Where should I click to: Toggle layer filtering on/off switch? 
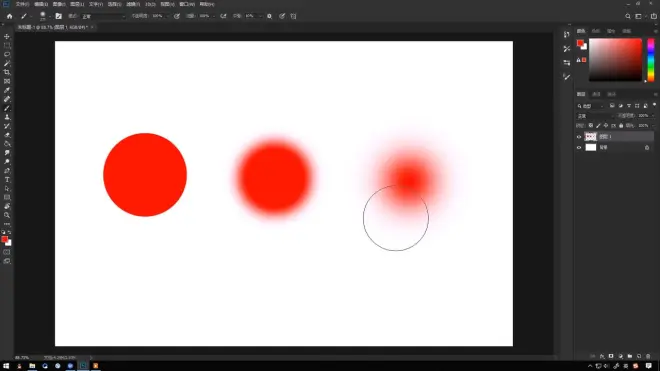click(654, 105)
